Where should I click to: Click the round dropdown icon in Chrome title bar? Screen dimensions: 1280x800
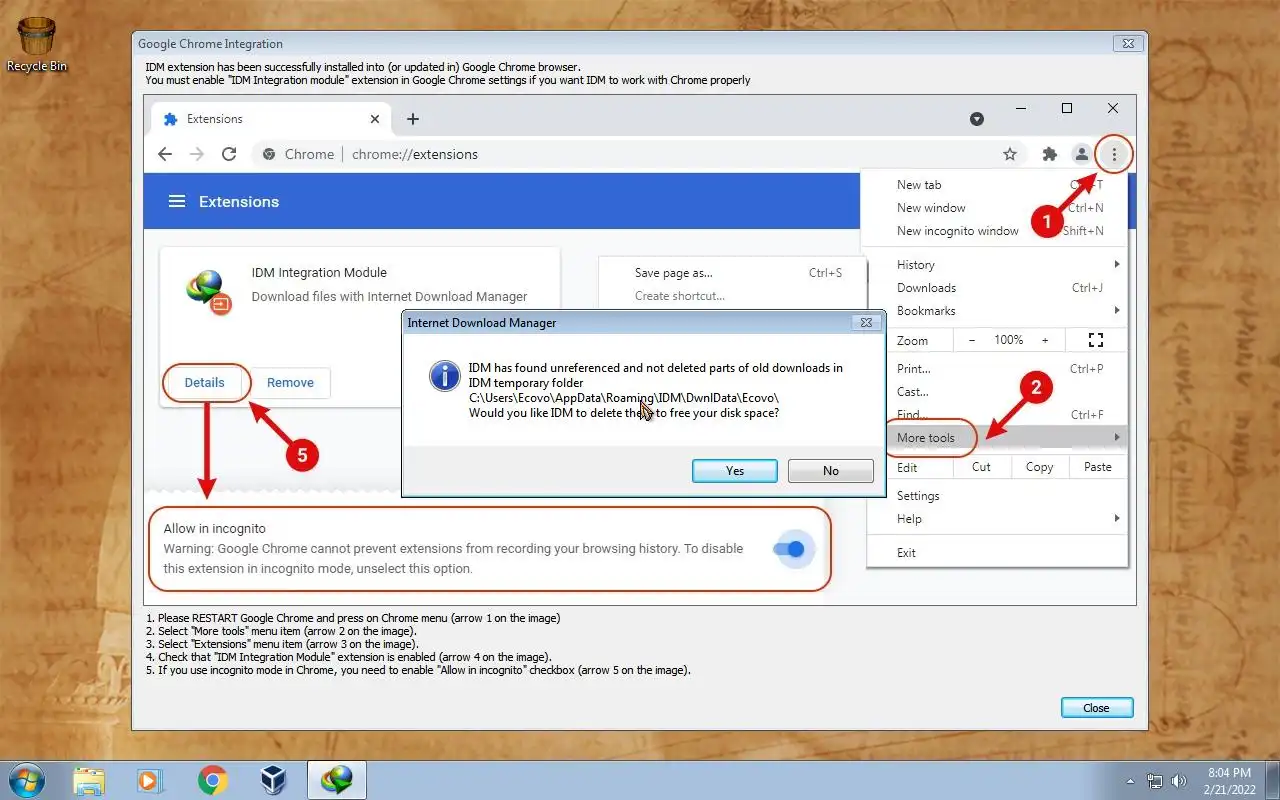click(977, 119)
